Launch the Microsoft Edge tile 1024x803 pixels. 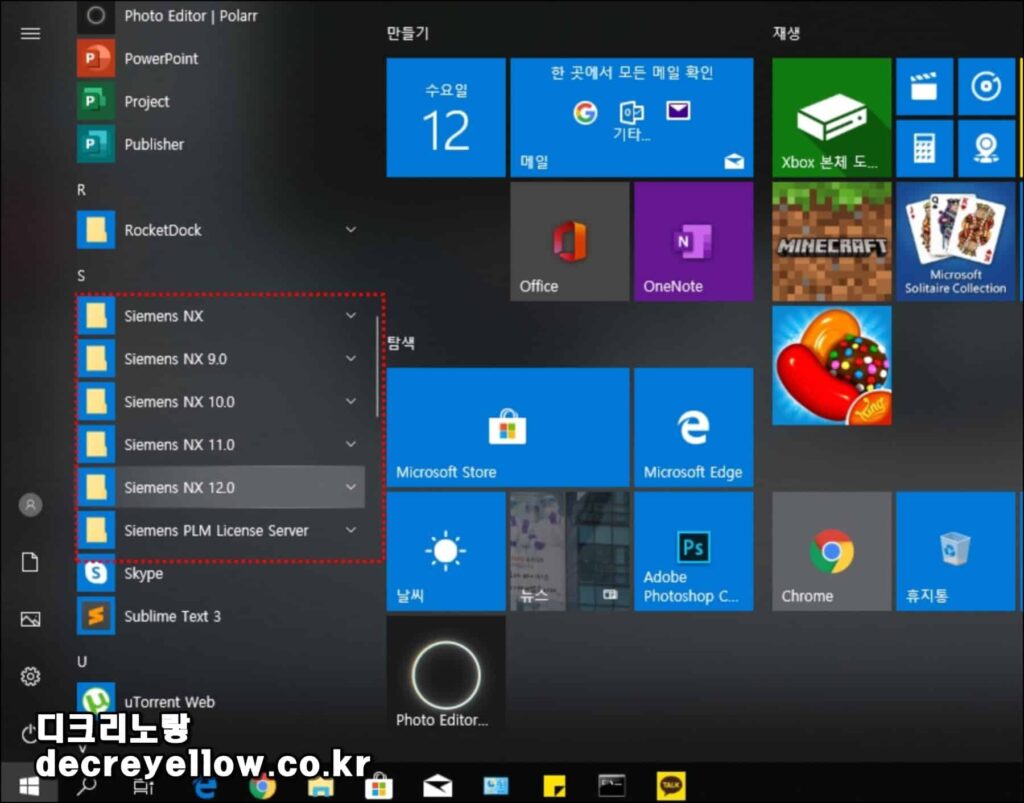[694, 427]
